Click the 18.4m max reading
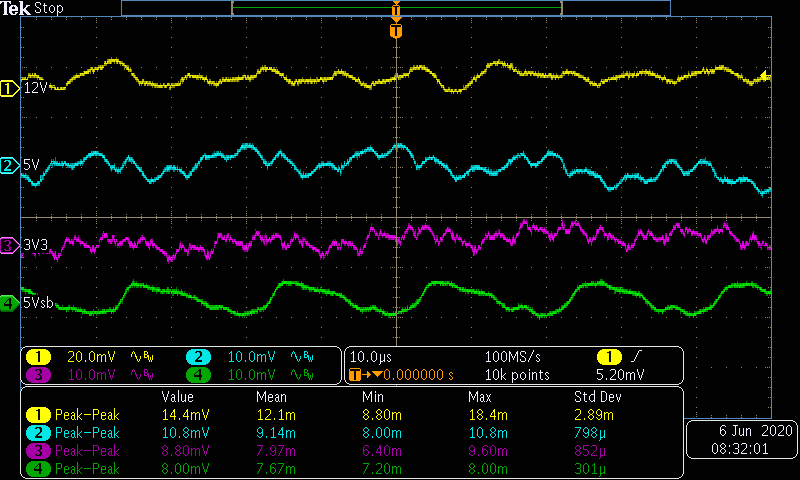This screenshot has width=800, height=480. (x=488, y=415)
